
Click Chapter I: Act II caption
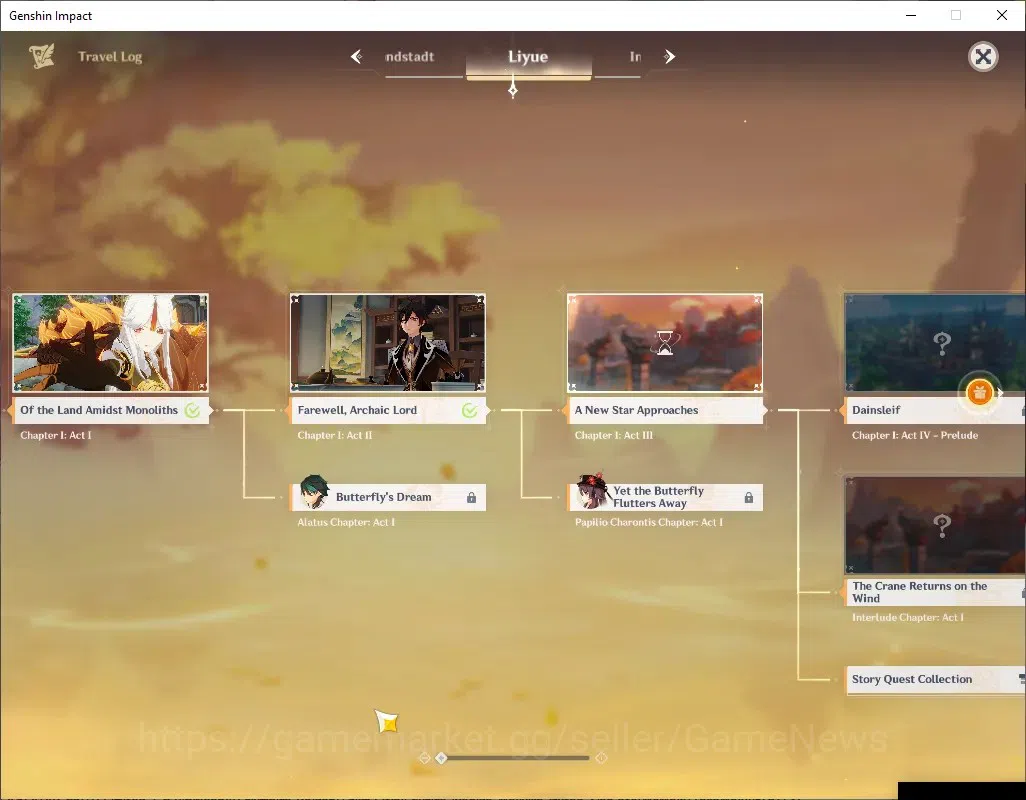[335, 435]
